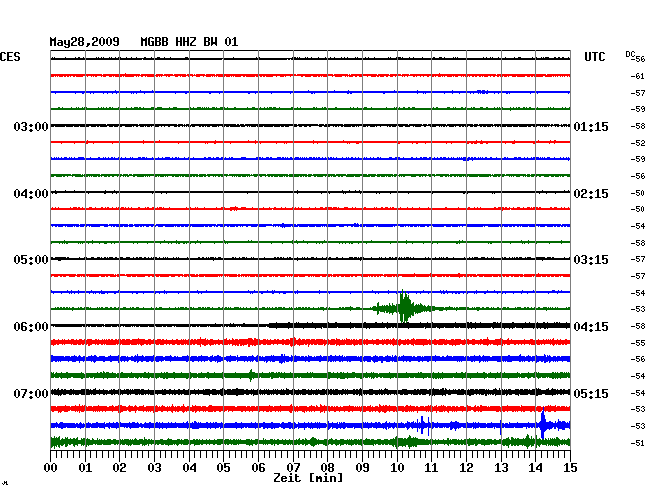Select minute tick label 14
This screenshot has width=650, height=494.
pos(535,467)
